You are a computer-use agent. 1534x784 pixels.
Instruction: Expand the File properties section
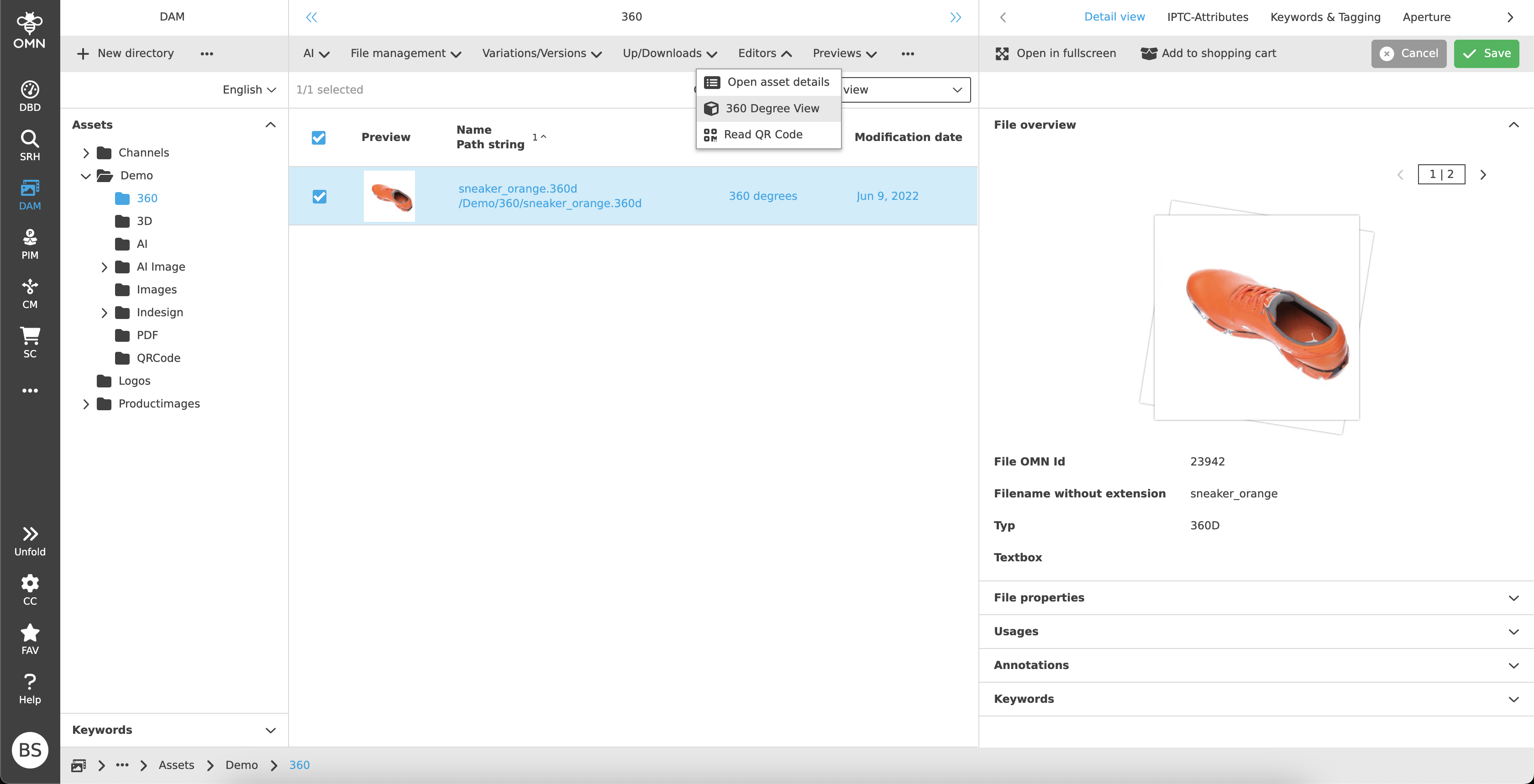coord(1514,598)
